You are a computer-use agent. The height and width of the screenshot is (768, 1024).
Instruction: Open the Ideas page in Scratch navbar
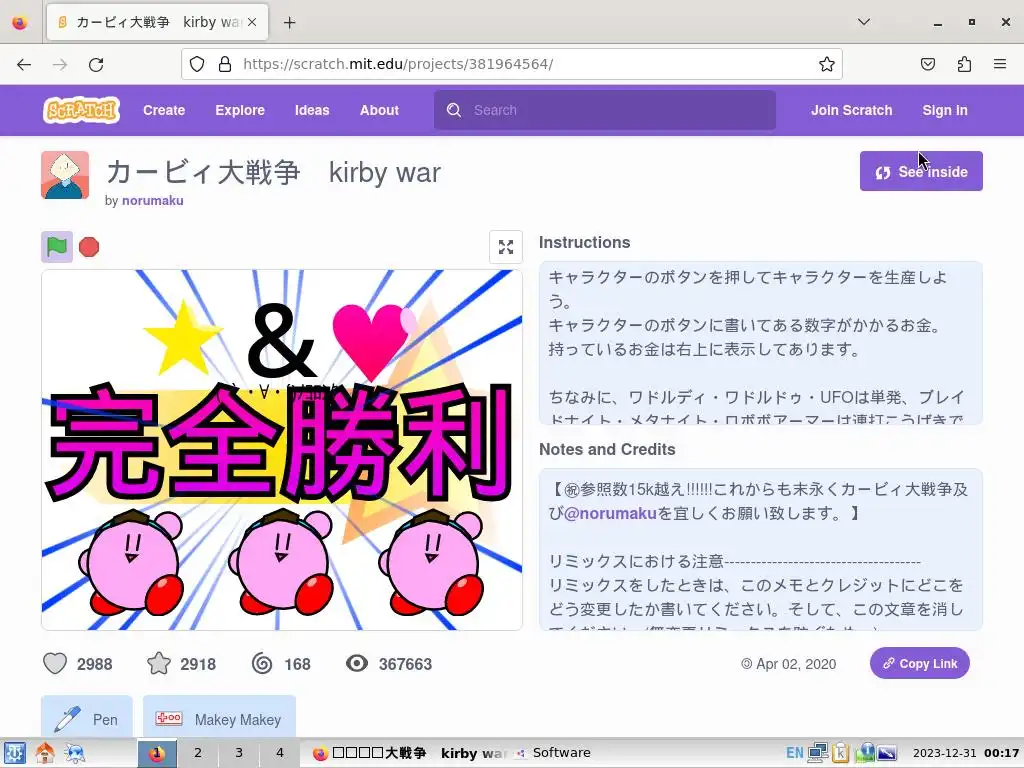(x=312, y=110)
